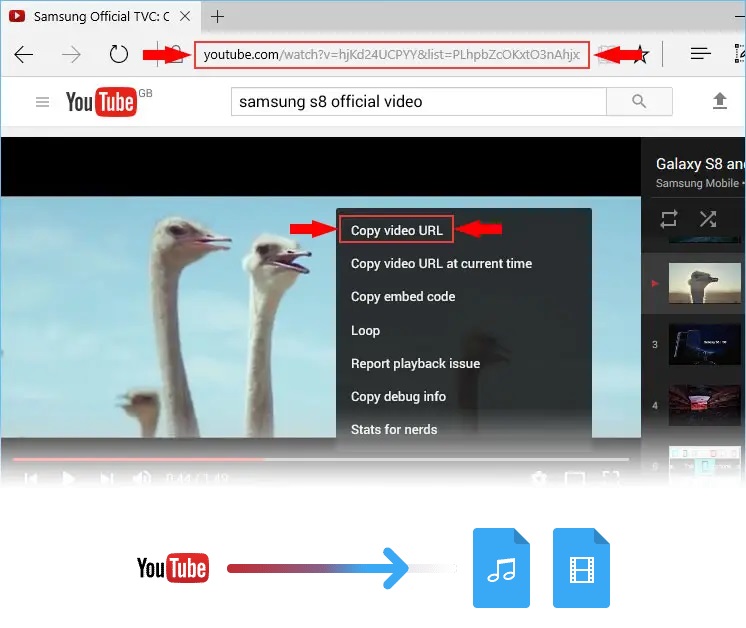The width and height of the screenshot is (746, 628).
Task: Toggle the player volume speaker icon
Action: tap(142, 478)
